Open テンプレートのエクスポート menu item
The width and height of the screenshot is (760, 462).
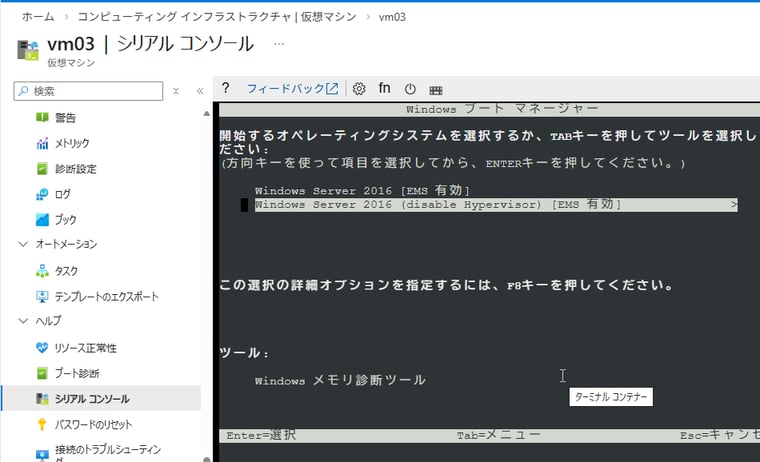pos(107,297)
